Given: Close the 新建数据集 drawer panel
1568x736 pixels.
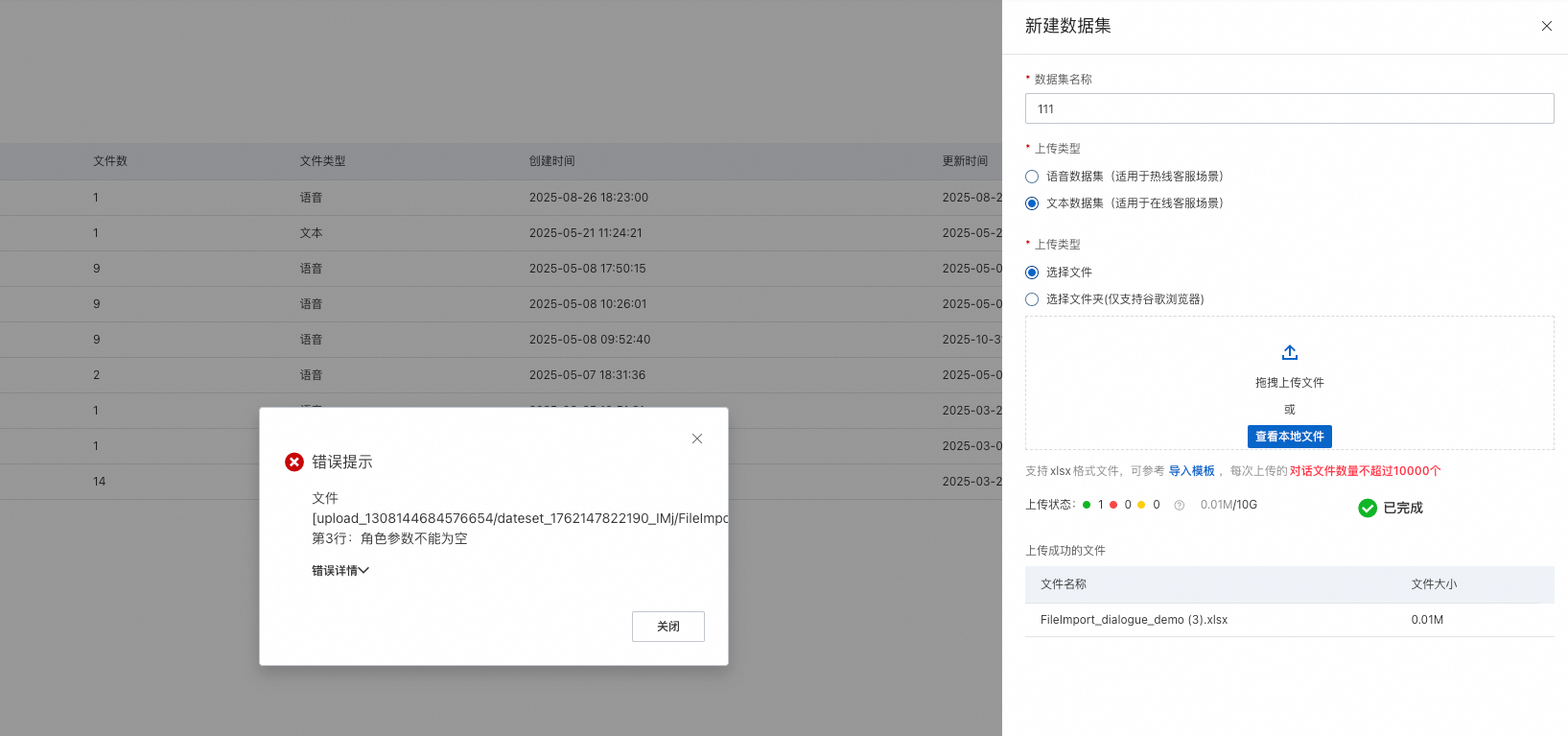Looking at the screenshot, I should point(1546,26).
